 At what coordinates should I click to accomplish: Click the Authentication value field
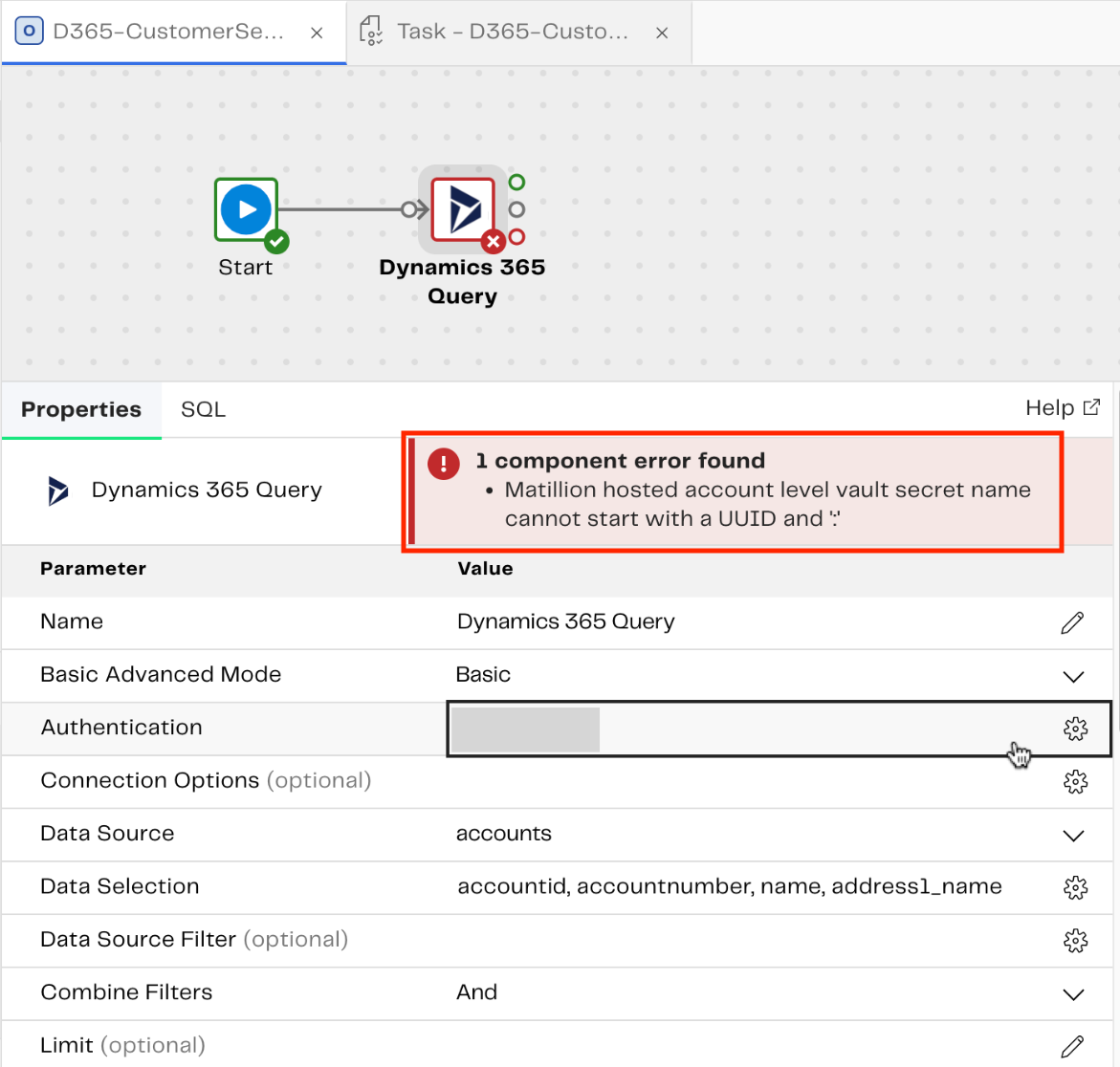tap(779, 729)
